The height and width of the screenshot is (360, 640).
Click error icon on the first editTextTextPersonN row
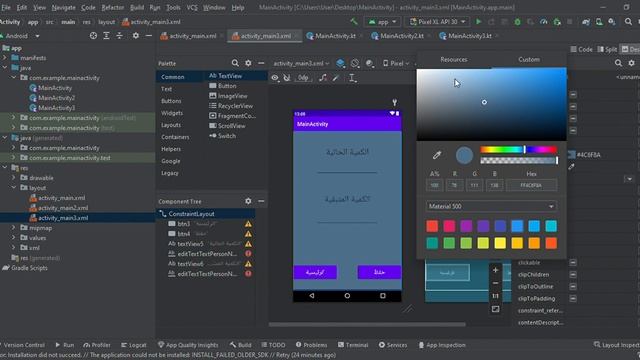pyautogui.click(x=248, y=253)
